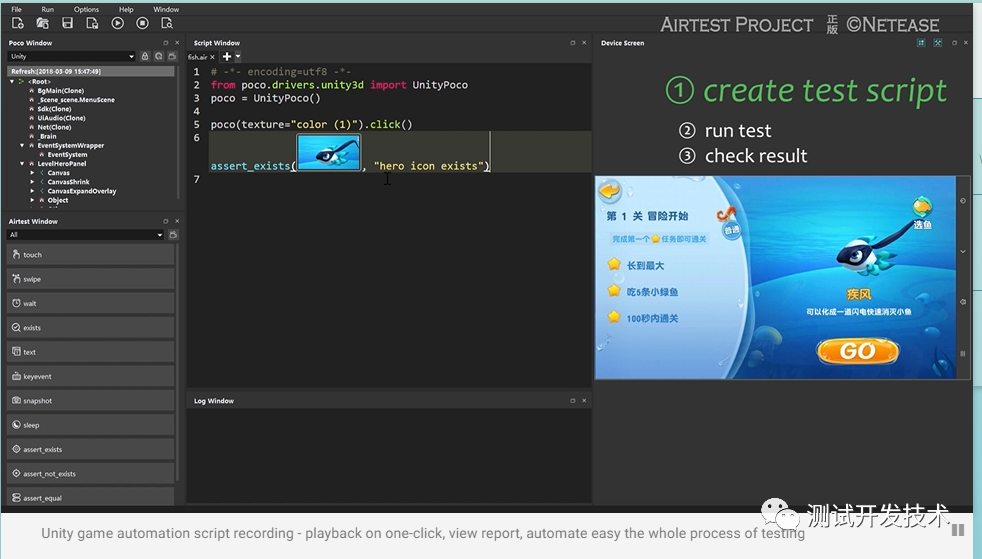
Task: Click the down chevron on device side bar
Action: tap(963, 252)
